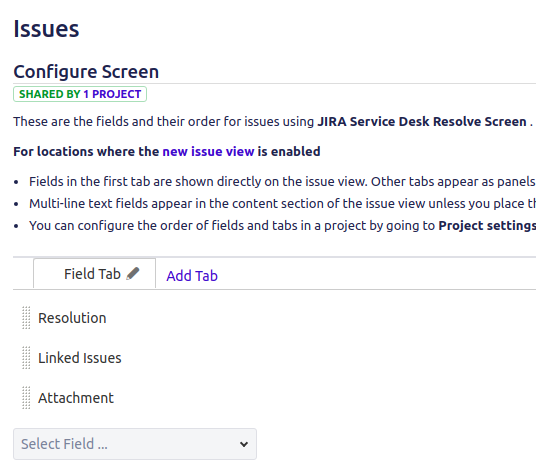The width and height of the screenshot is (536, 460).
Task: Click the drag handle next to Resolution
Action: 26,318
